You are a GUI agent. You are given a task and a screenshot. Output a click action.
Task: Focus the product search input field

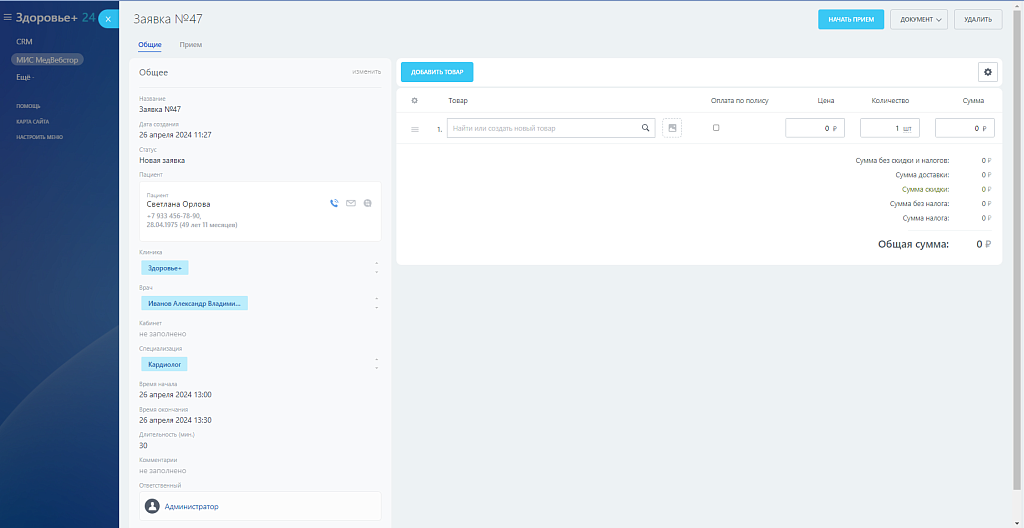(x=545, y=128)
